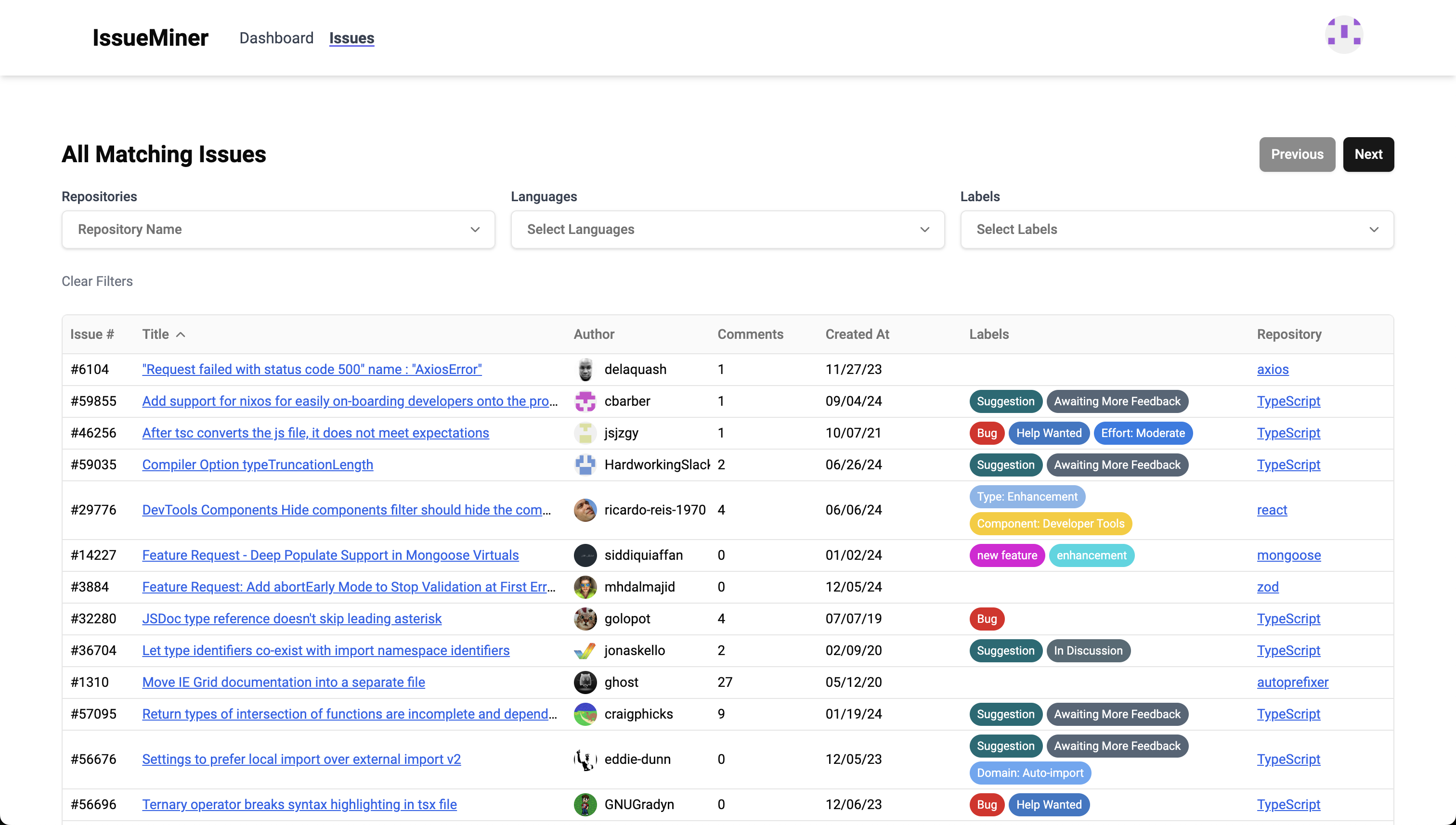Viewport: 1456px width, 825px height.
Task: Click golopot's cat avatar
Action: coord(585,619)
